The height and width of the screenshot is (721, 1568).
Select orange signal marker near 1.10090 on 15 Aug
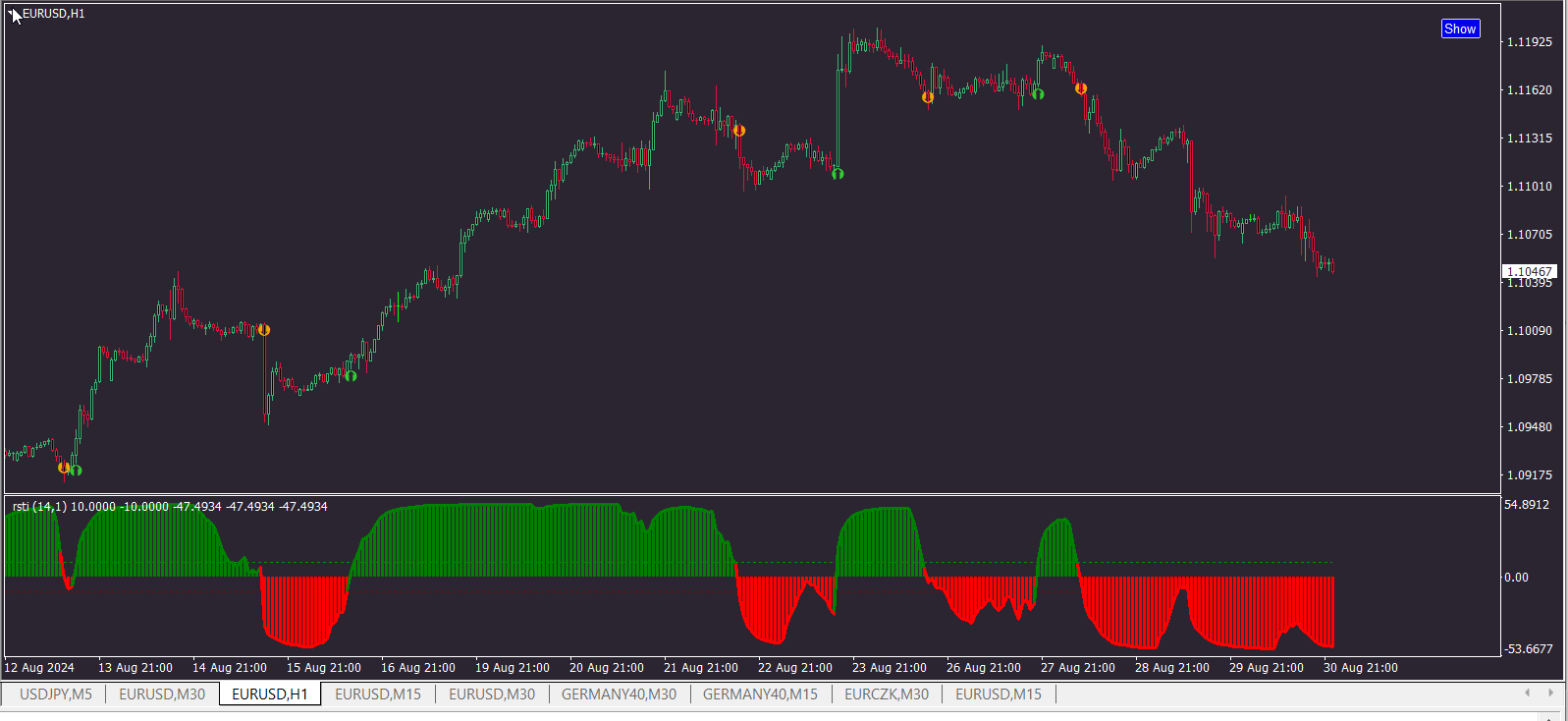(263, 330)
